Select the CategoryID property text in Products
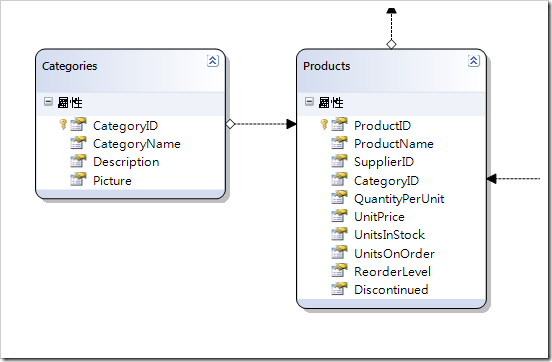 (386, 181)
